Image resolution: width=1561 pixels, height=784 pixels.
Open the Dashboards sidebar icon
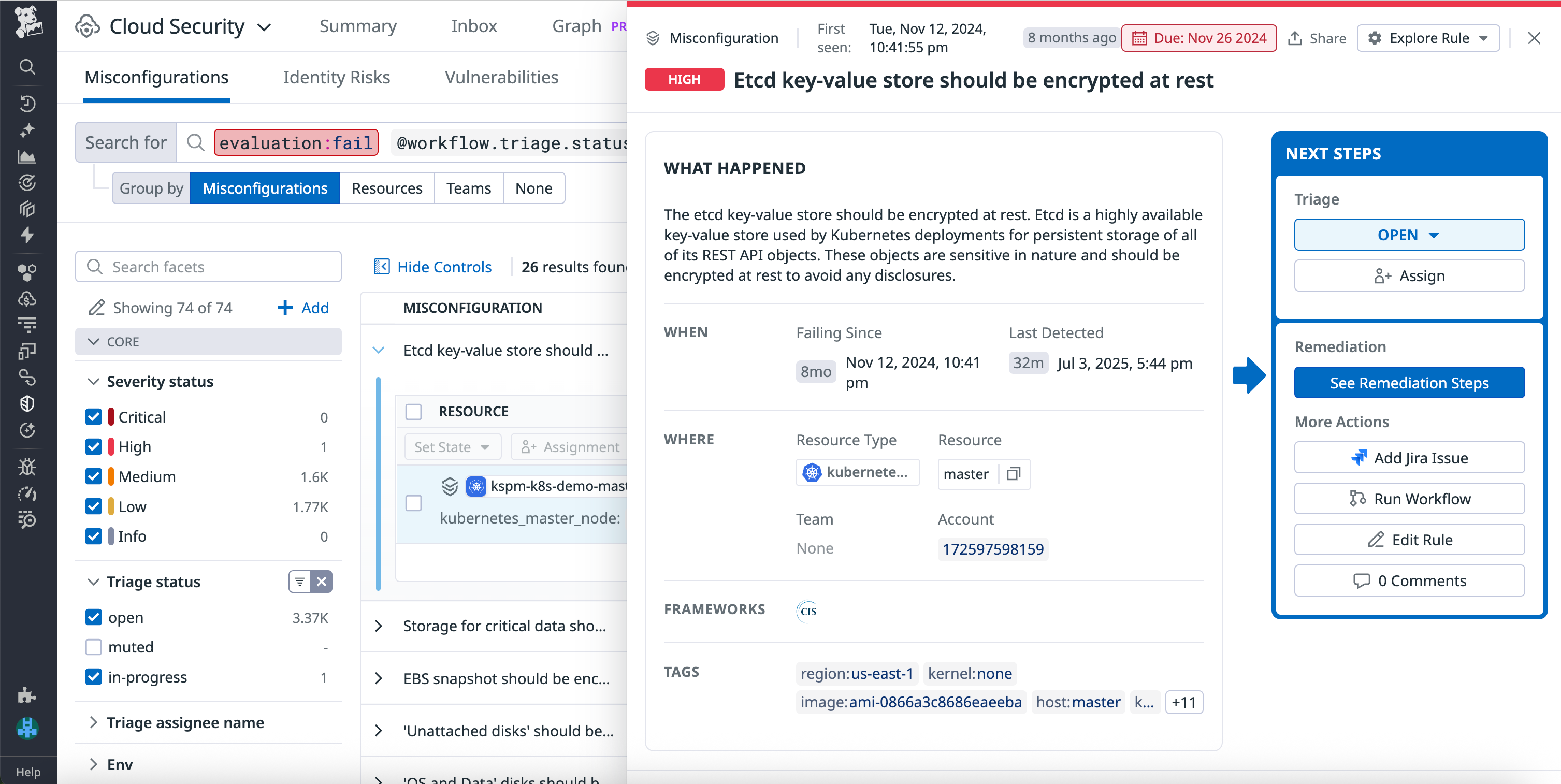27,156
